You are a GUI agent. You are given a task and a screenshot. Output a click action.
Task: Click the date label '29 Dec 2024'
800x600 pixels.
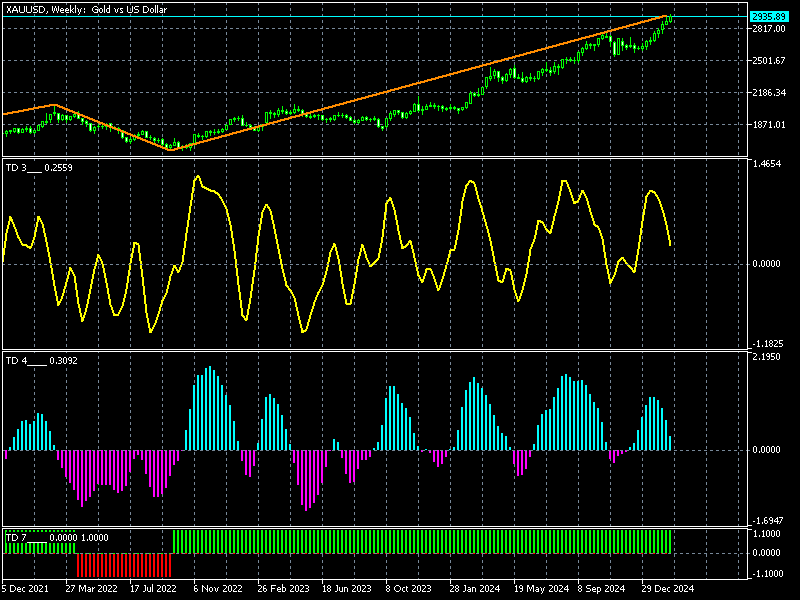tap(667, 589)
